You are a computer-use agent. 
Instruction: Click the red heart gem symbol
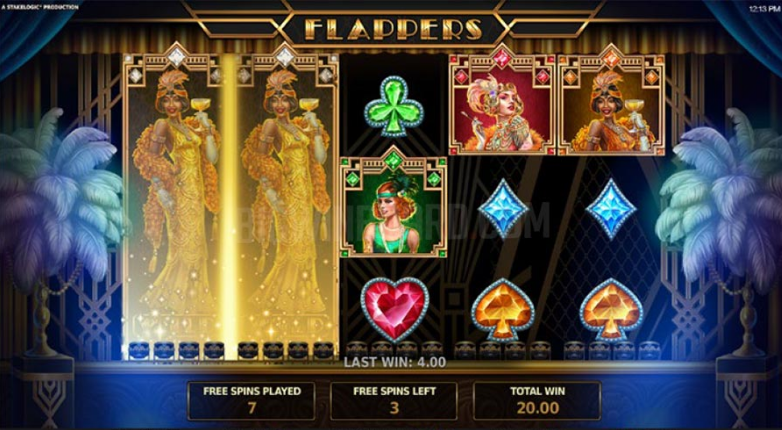click(394, 310)
